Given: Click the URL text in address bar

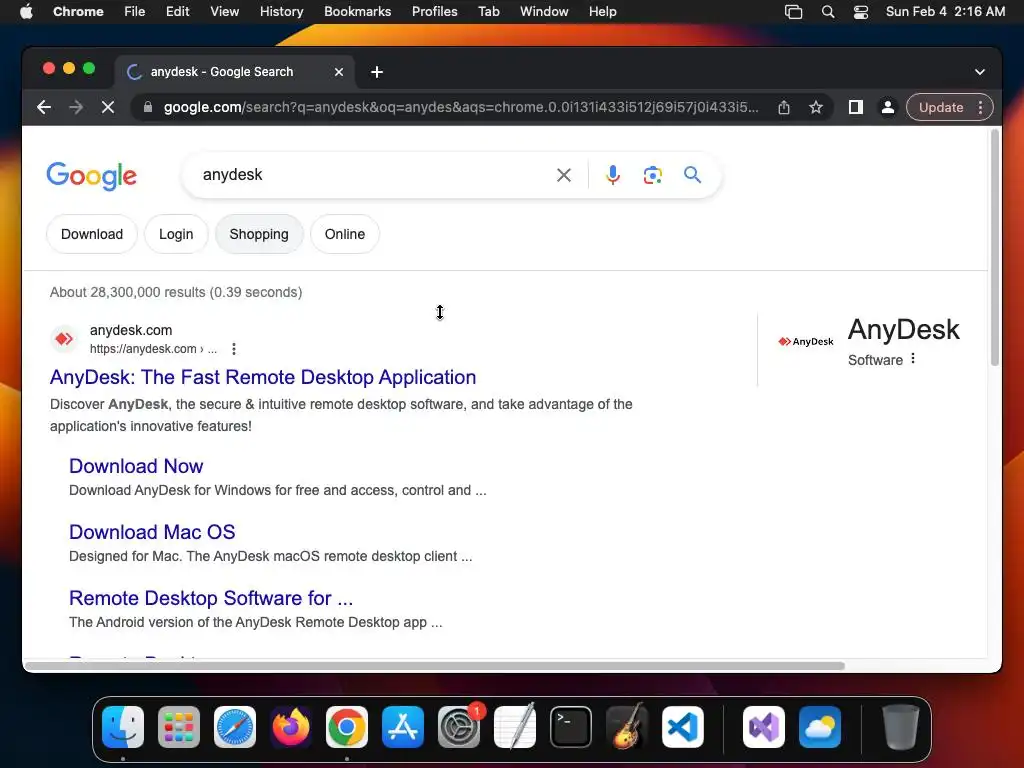Looking at the screenshot, I should click(461, 107).
